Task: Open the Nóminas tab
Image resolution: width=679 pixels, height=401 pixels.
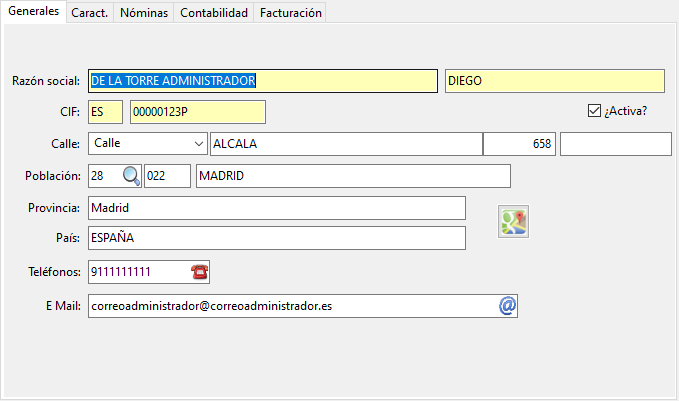Action: click(143, 13)
